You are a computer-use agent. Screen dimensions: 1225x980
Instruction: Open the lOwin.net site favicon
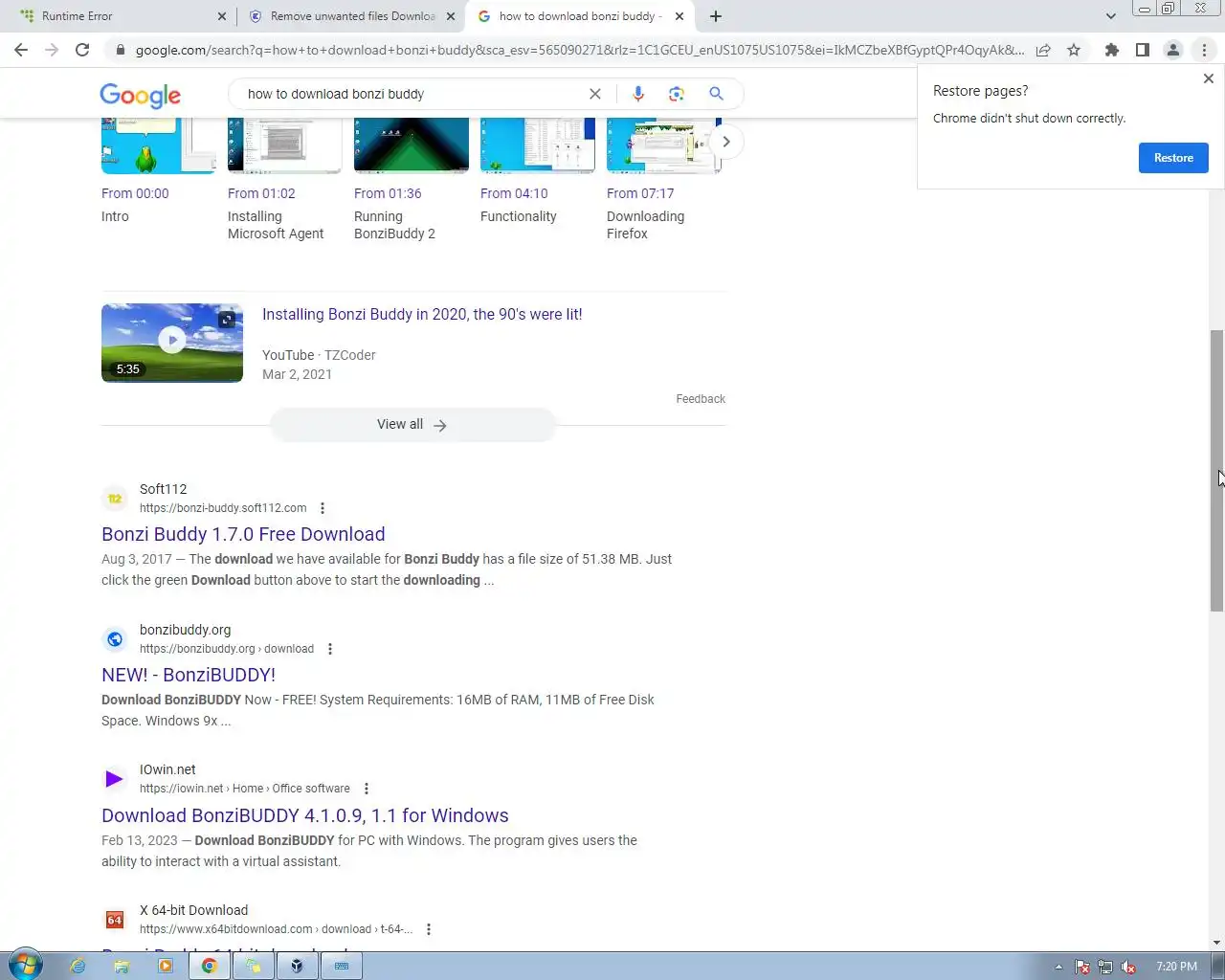click(115, 779)
